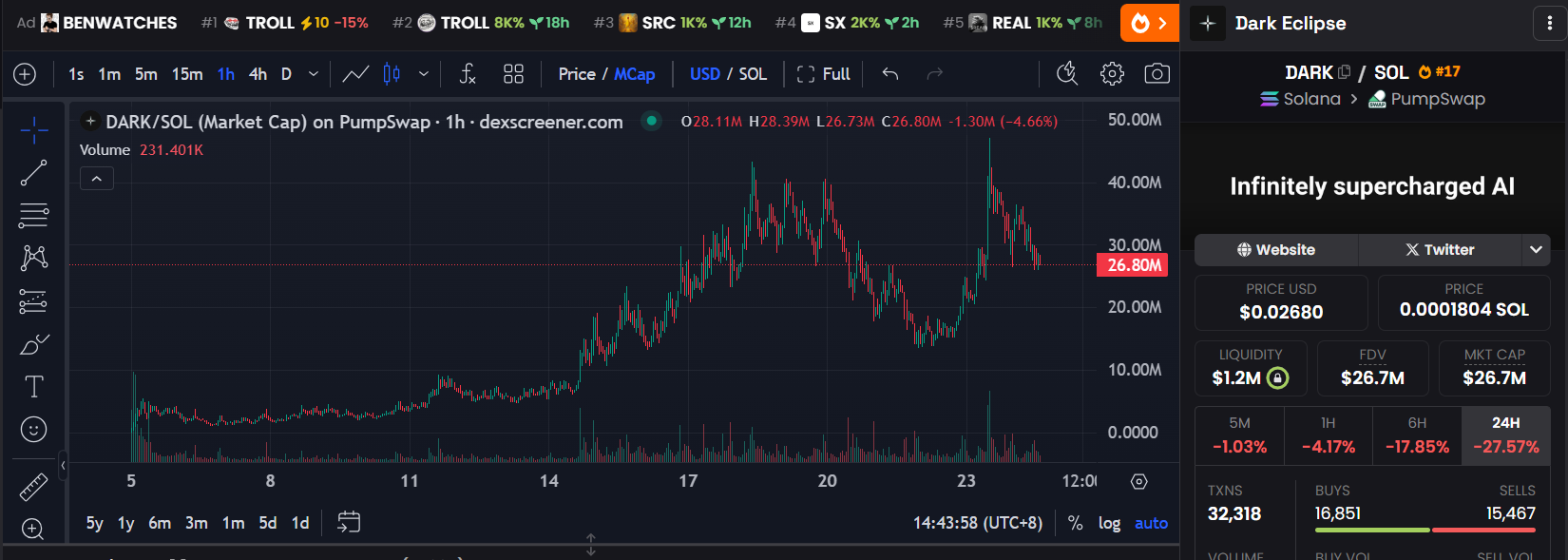Select the 24H price change tab

tap(1505, 434)
